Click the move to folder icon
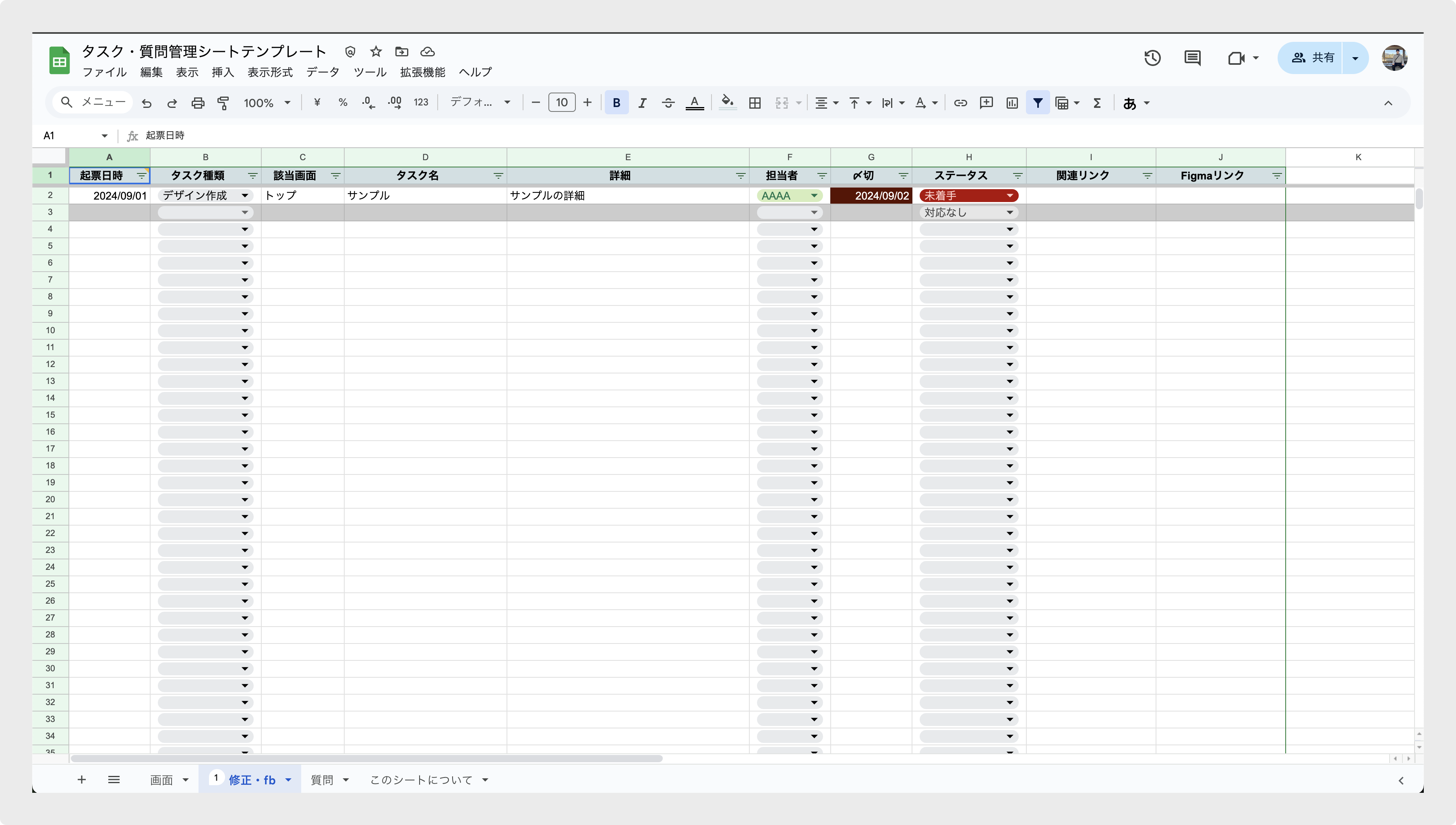 402,52
